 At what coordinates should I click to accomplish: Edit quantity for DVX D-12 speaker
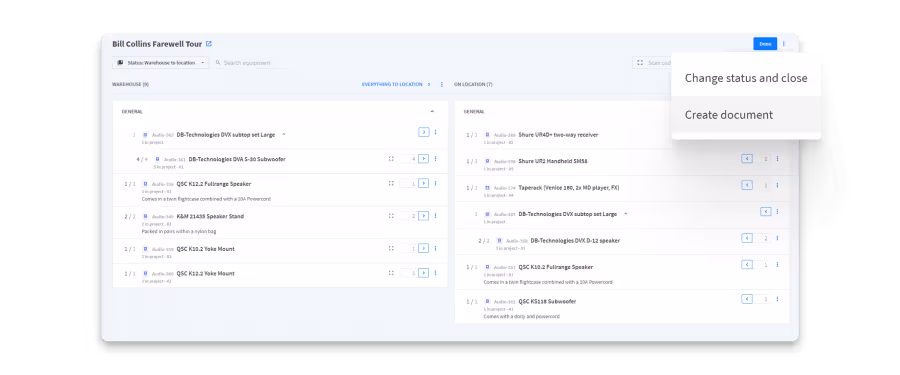click(x=763, y=238)
